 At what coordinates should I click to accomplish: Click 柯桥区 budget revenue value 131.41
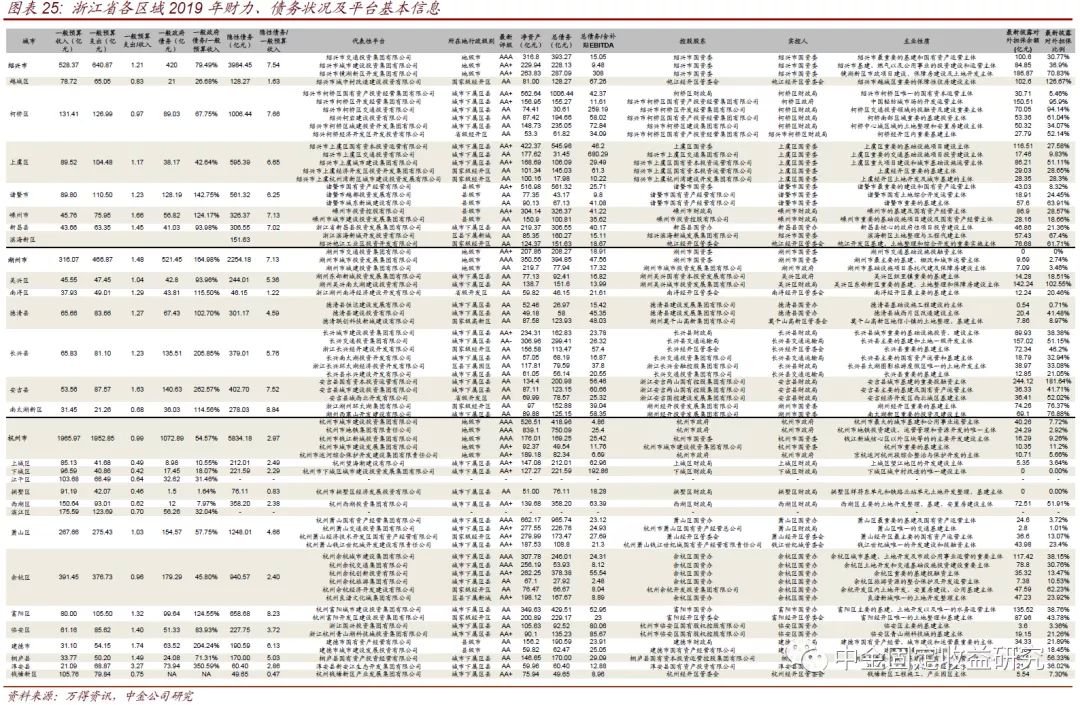(69, 114)
